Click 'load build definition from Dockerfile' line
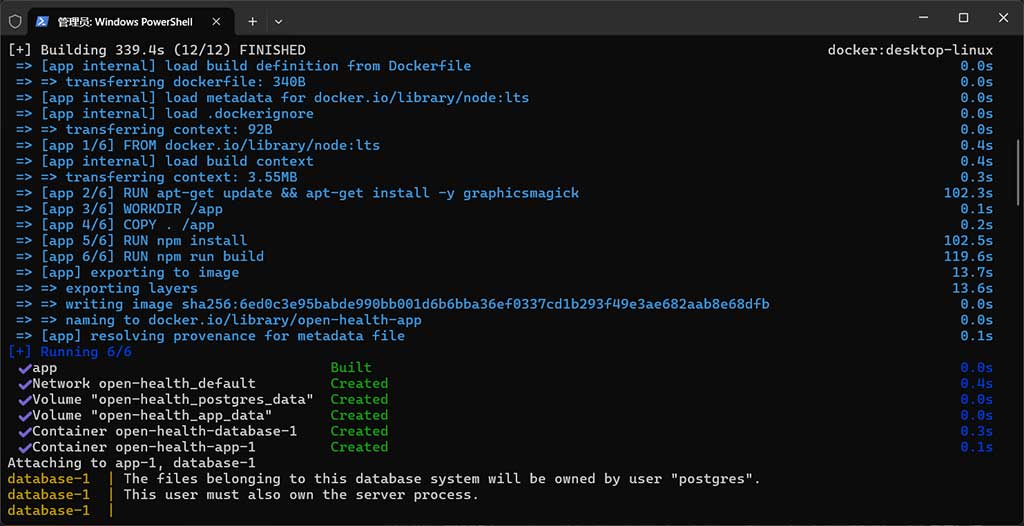 click(x=243, y=66)
